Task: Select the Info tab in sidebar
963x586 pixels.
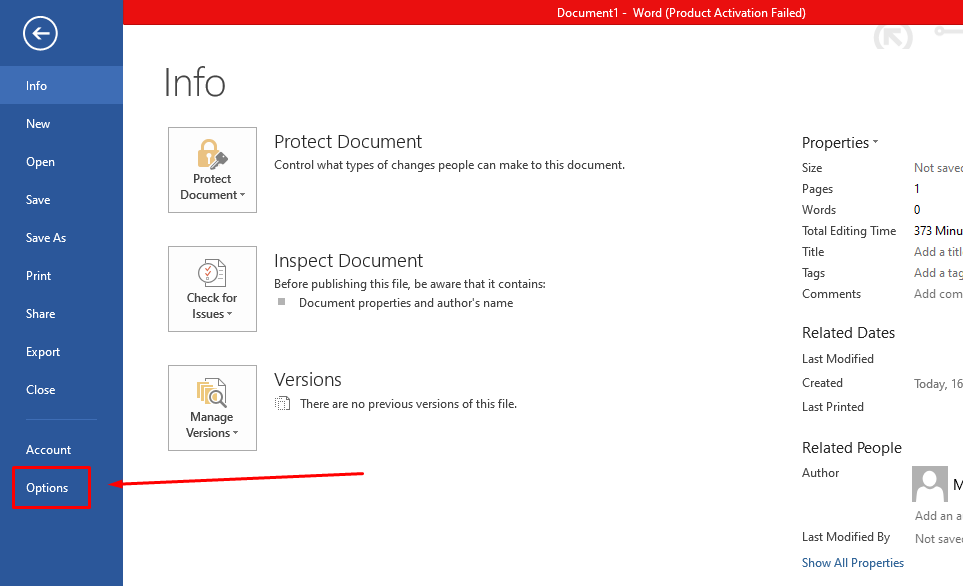Action: pyautogui.click(x=37, y=86)
